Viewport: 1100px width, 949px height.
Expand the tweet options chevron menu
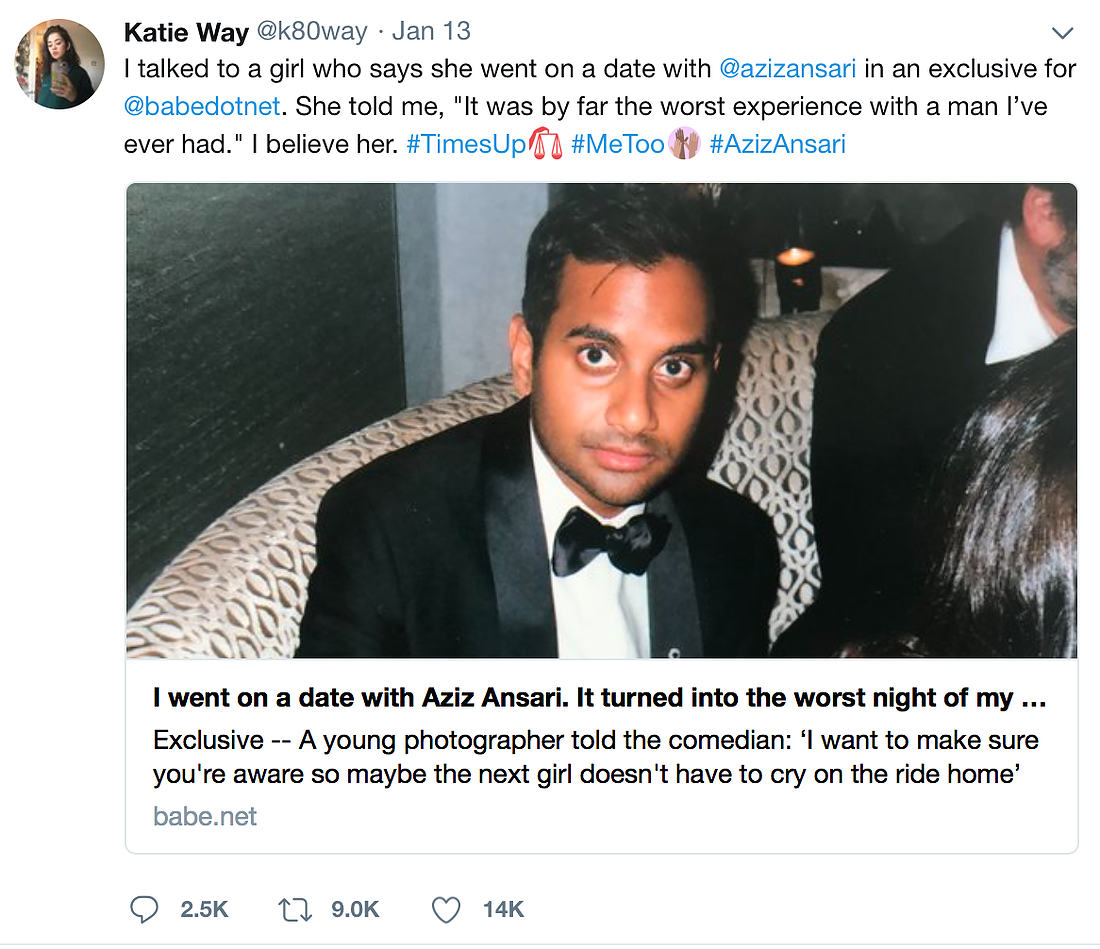click(1063, 33)
